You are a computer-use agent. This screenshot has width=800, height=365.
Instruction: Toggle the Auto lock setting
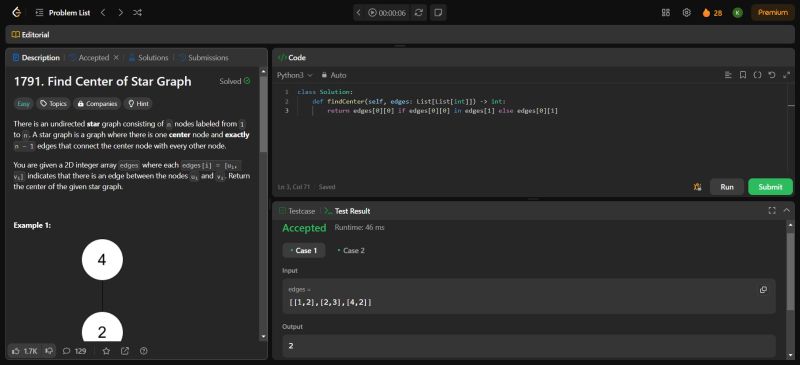(334, 75)
